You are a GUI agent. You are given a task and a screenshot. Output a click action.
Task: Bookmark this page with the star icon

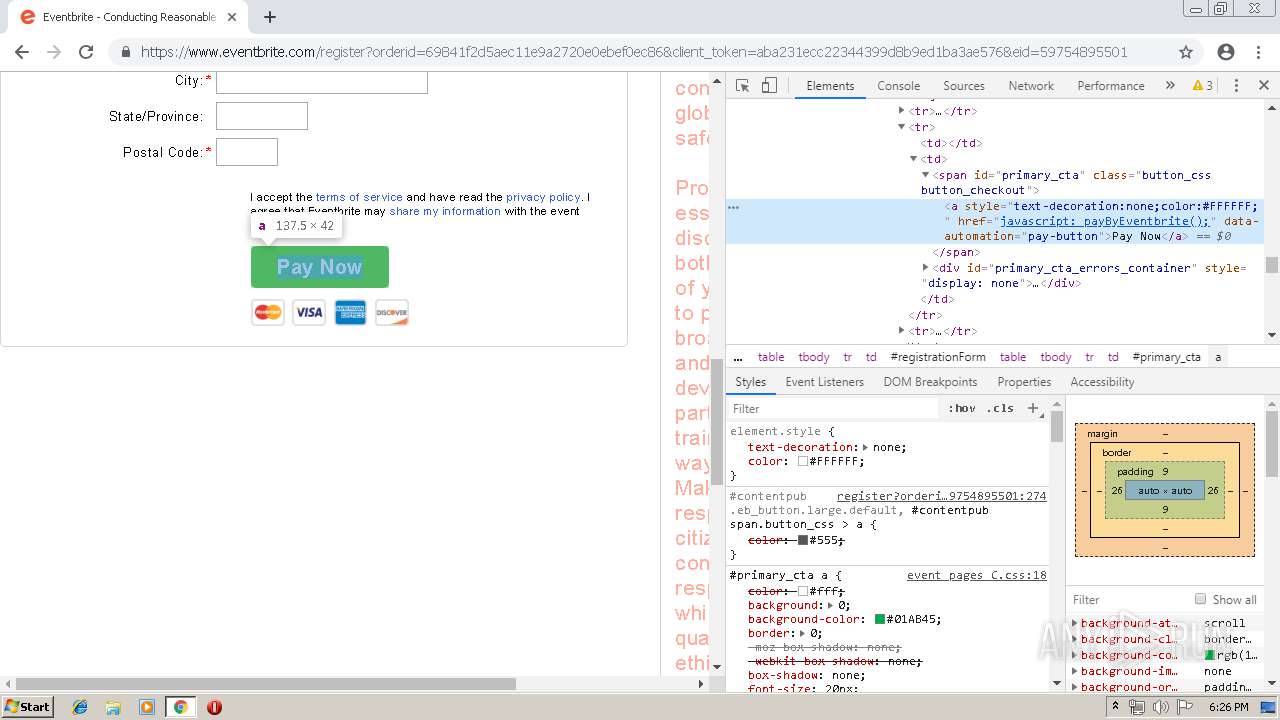click(x=1186, y=52)
